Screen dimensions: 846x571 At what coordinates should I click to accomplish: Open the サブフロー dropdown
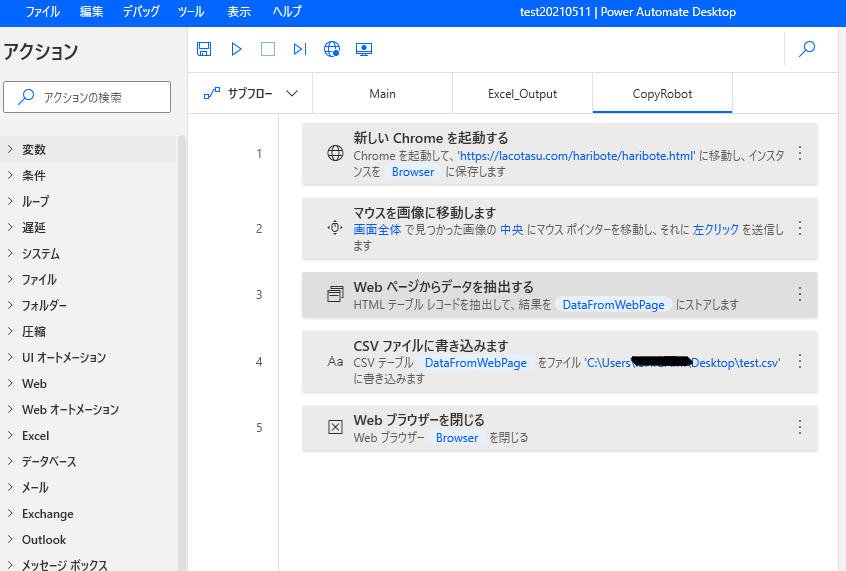point(251,94)
